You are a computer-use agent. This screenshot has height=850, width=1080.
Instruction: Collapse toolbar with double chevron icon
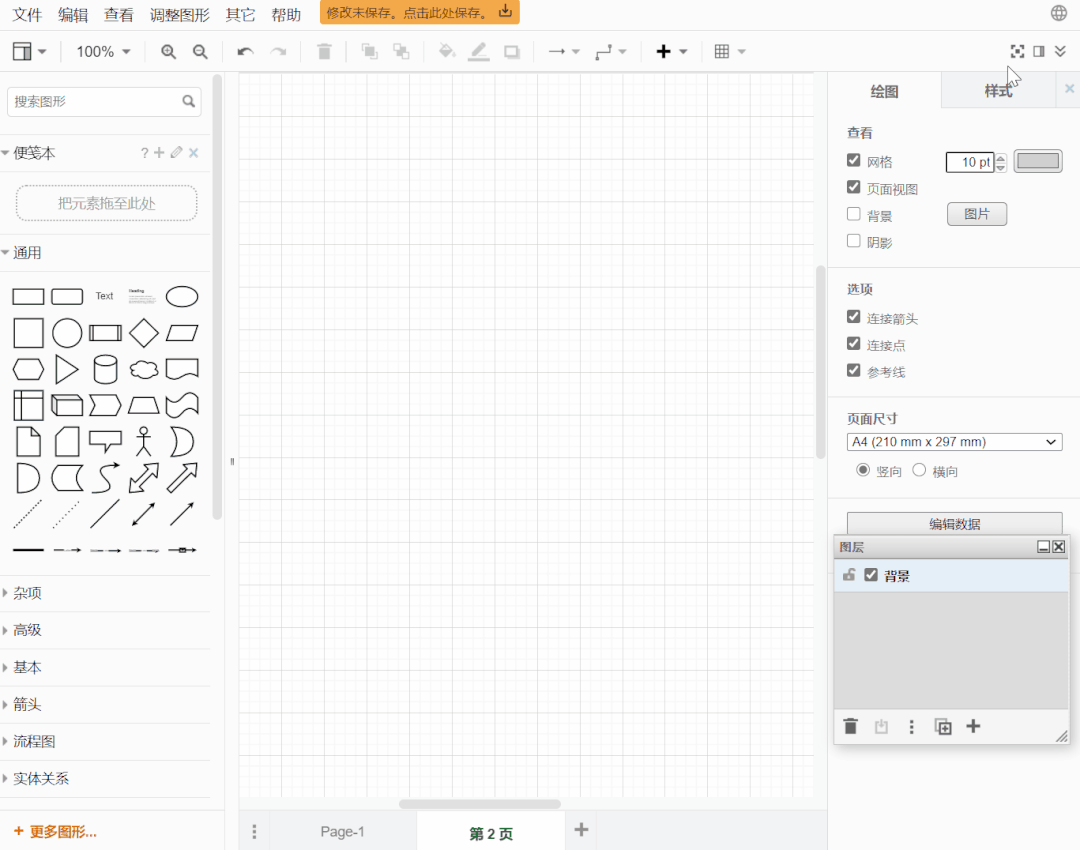1060,51
